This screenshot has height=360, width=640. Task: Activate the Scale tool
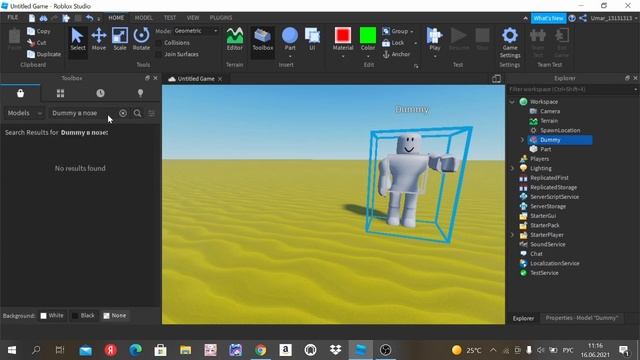[120, 39]
